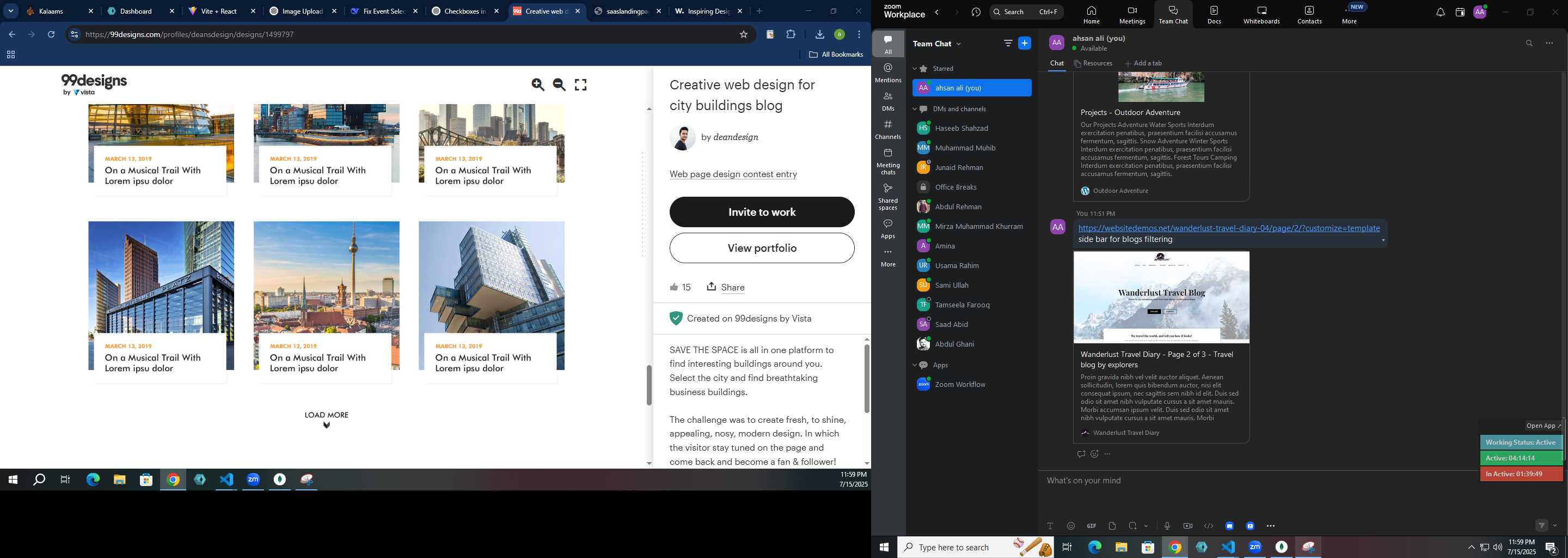This screenshot has height=558, width=1568.
Task: Record video message in composer
Action: click(1187, 526)
